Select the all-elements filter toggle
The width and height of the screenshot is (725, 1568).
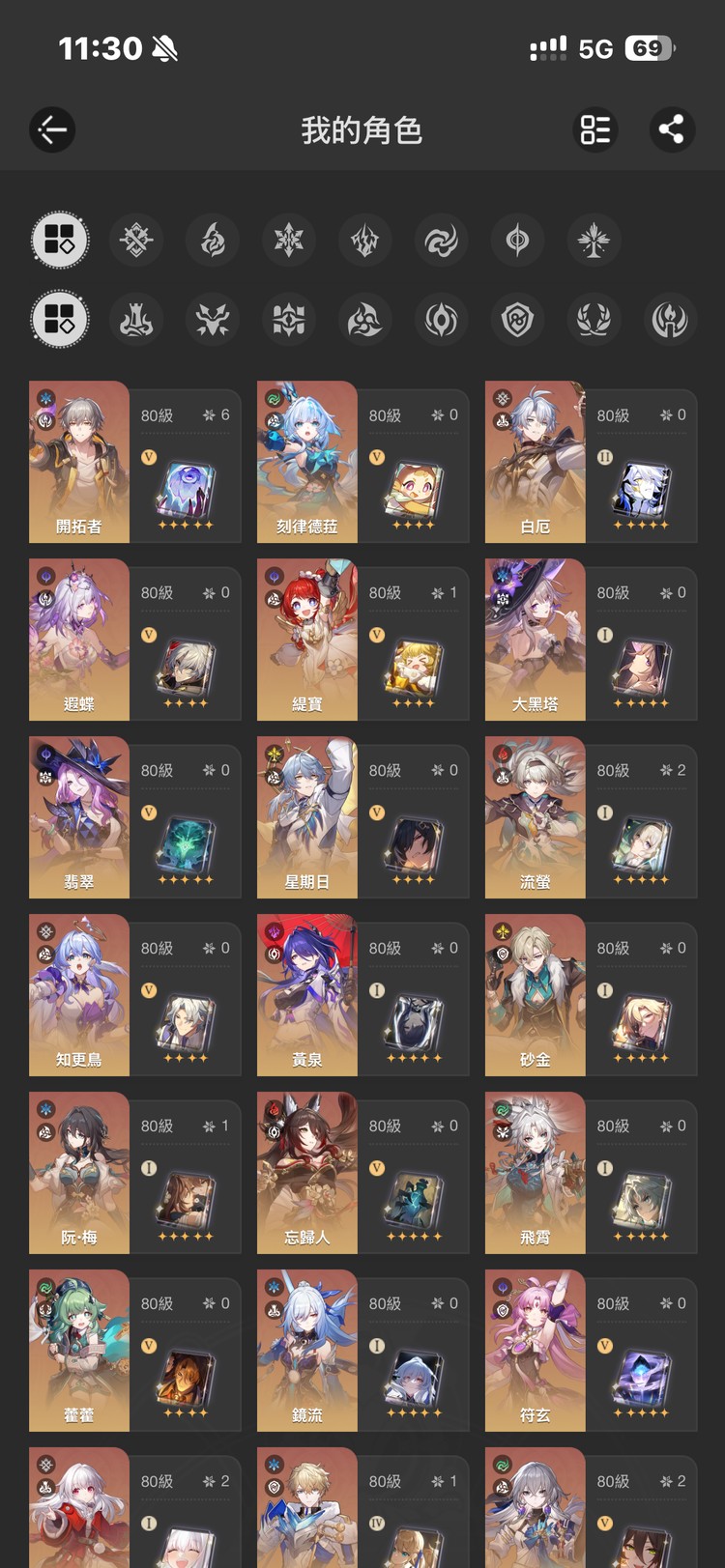point(60,240)
